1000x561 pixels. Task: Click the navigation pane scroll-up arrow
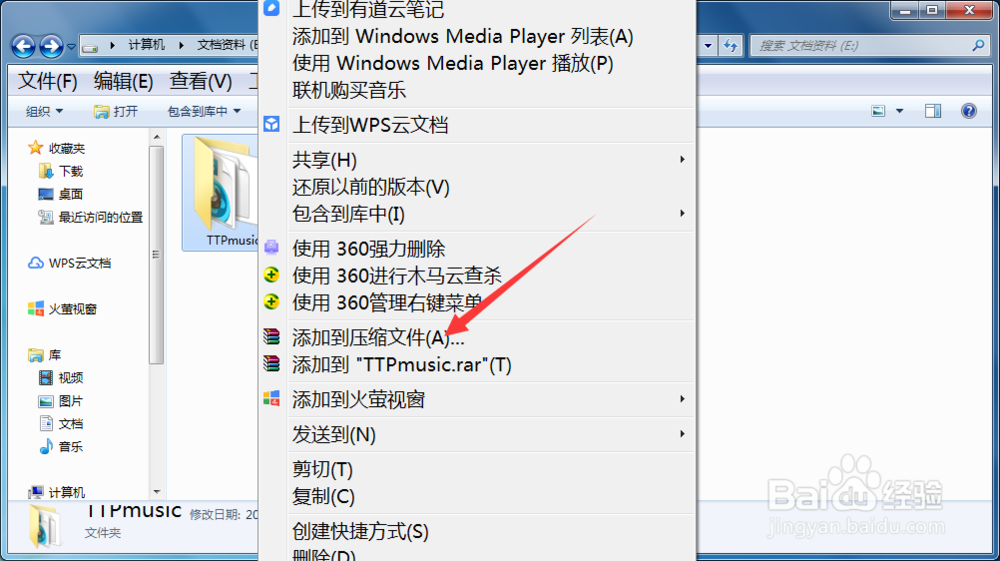(156, 137)
